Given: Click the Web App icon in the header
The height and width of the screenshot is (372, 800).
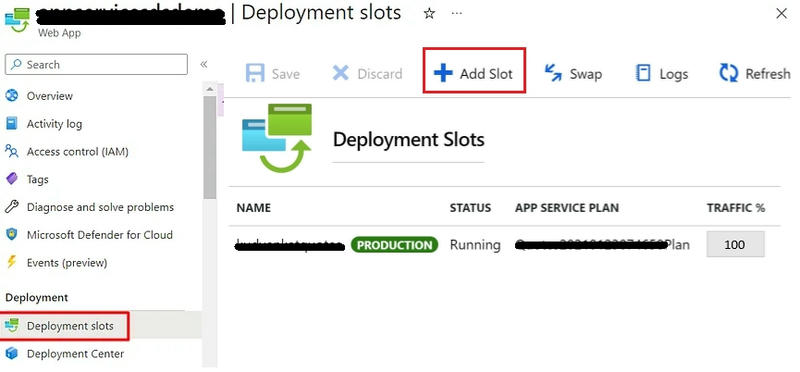Looking at the screenshot, I should (x=17, y=20).
